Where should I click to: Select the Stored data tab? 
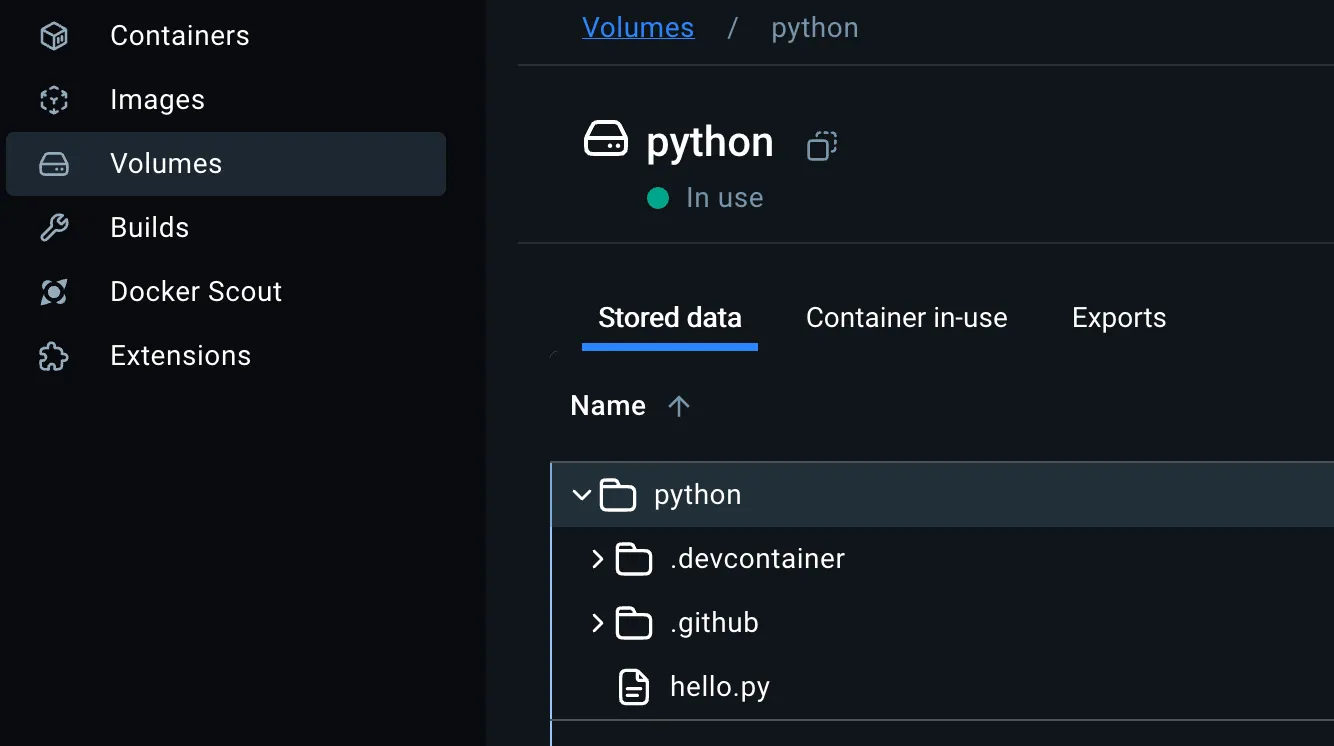point(669,317)
